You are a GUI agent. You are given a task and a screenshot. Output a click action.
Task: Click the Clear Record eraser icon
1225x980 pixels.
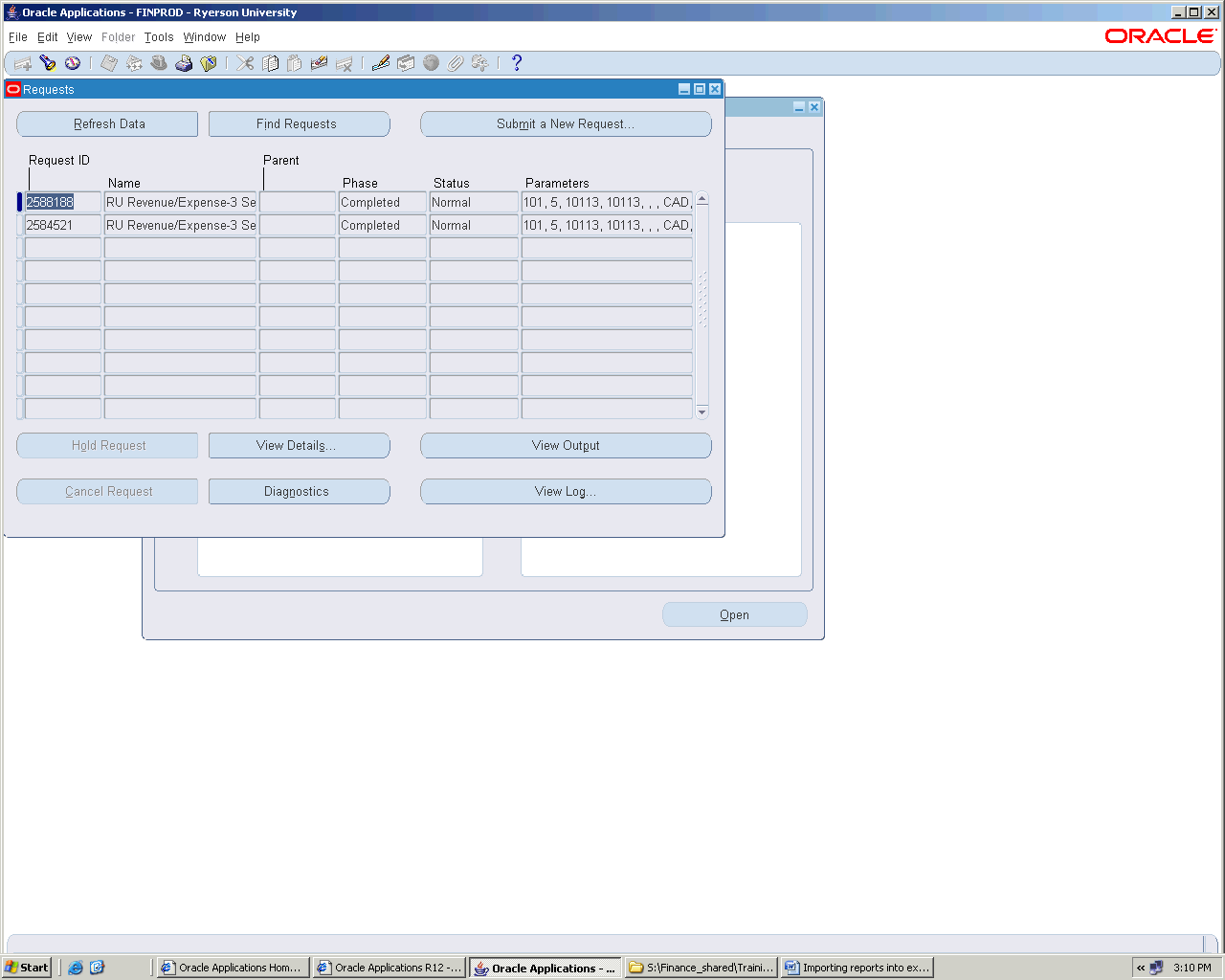click(320, 63)
